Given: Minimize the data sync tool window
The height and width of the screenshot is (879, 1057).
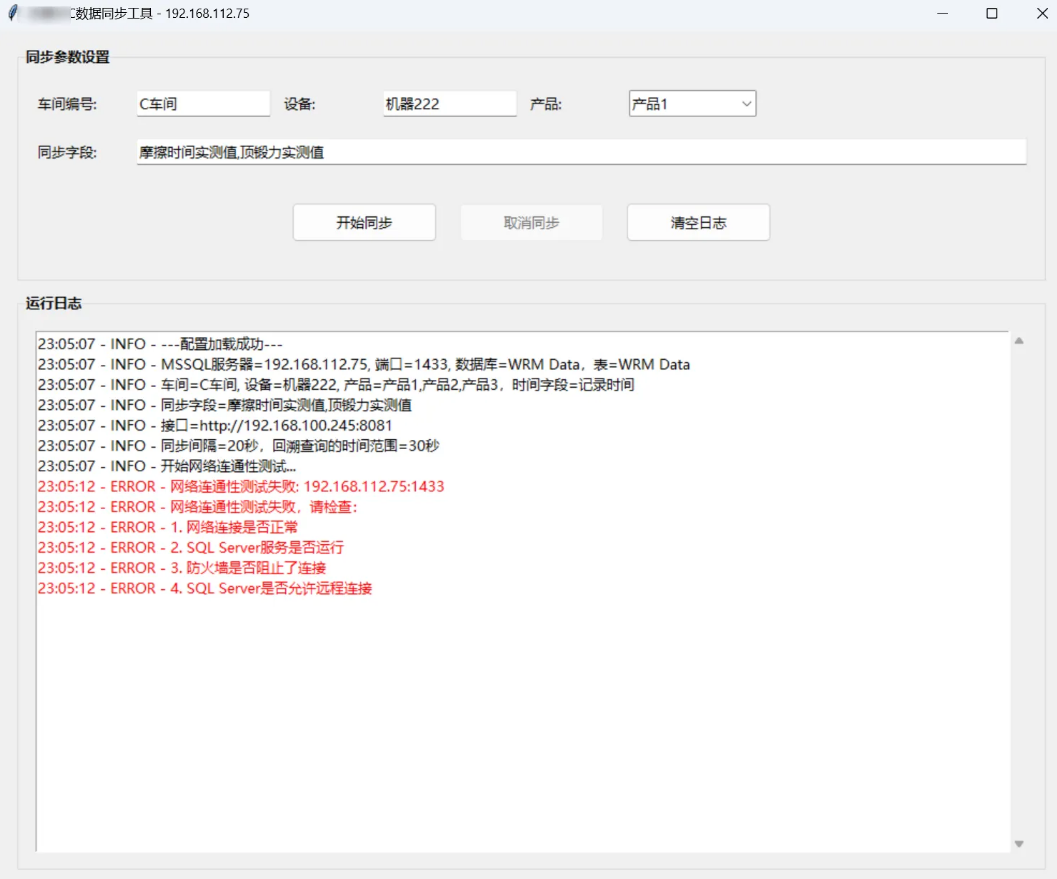Looking at the screenshot, I should click(x=943, y=14).
